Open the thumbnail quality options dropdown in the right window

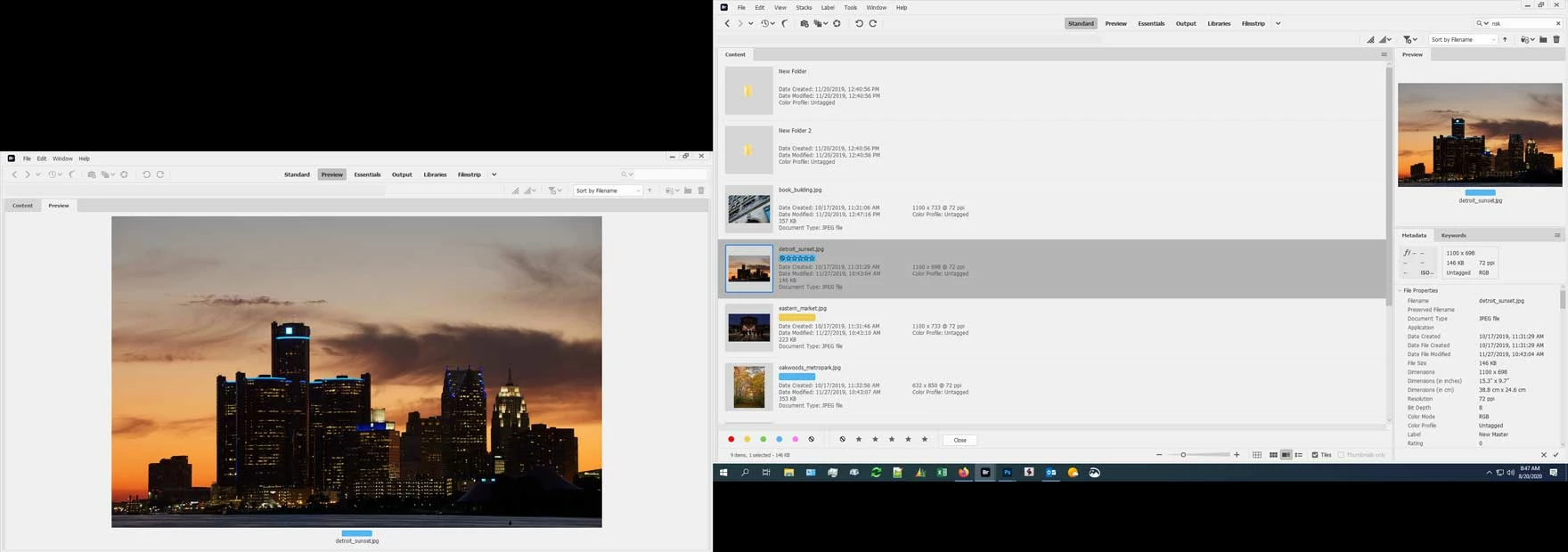[1385, 39]
